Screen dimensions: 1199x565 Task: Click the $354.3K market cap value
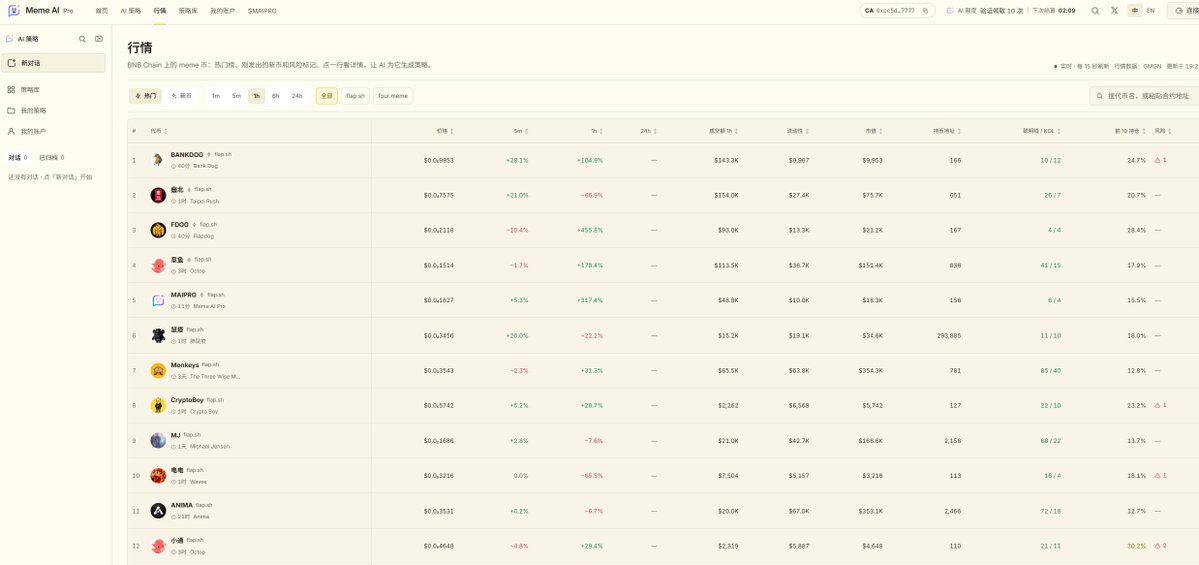click(x=870, y=371)
